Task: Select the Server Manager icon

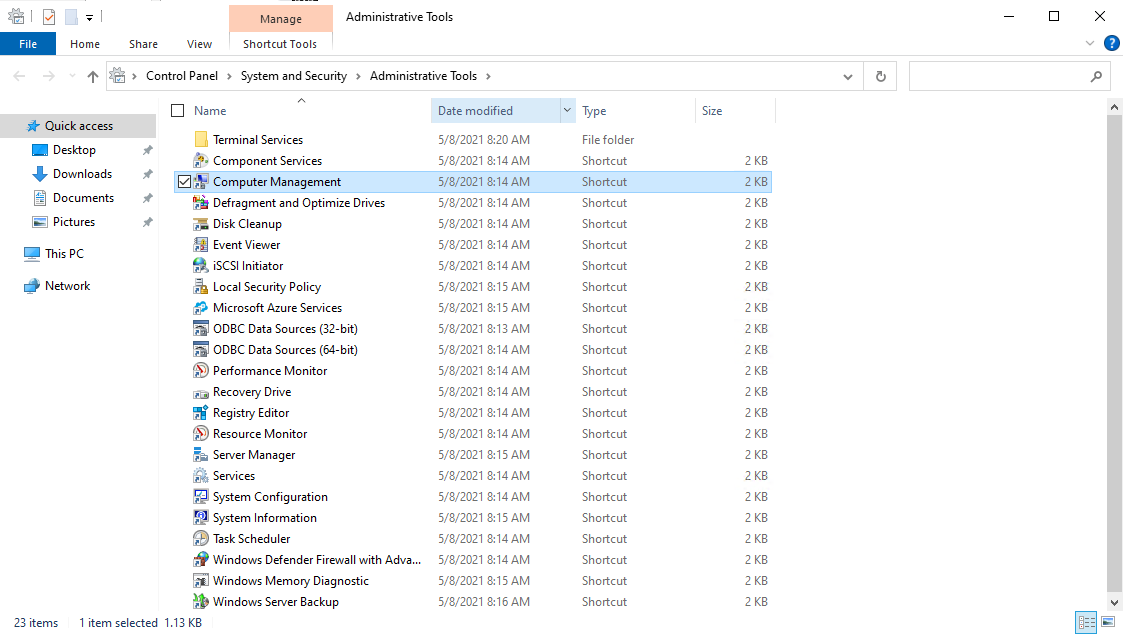Action: click(201, 454)
